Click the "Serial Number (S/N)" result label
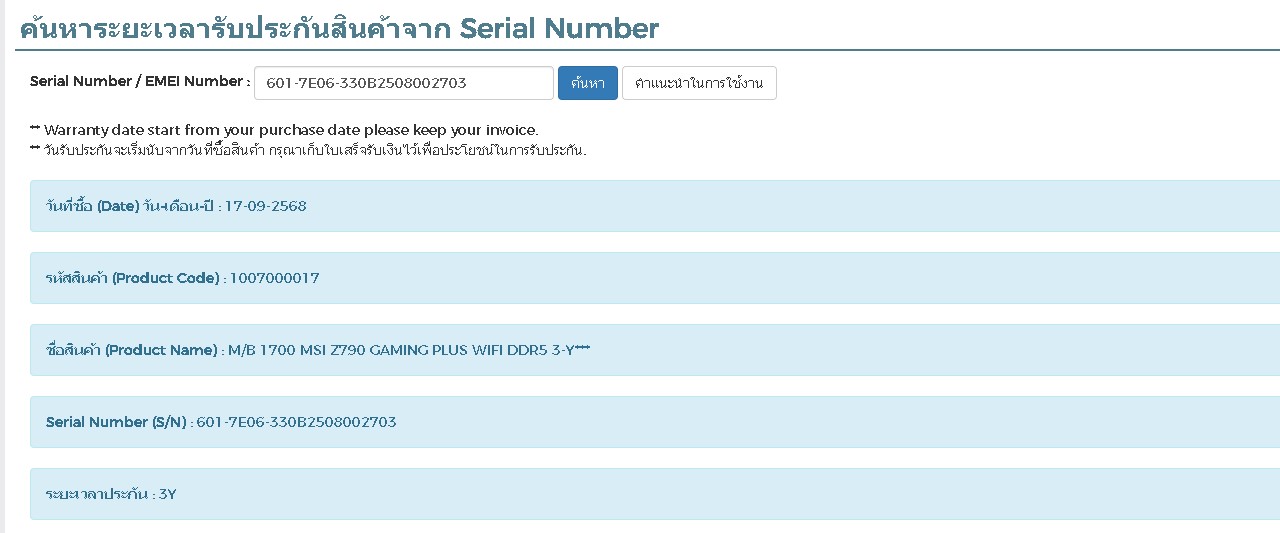Viewport: 1280px width, 533px height. tap(116, 422)
